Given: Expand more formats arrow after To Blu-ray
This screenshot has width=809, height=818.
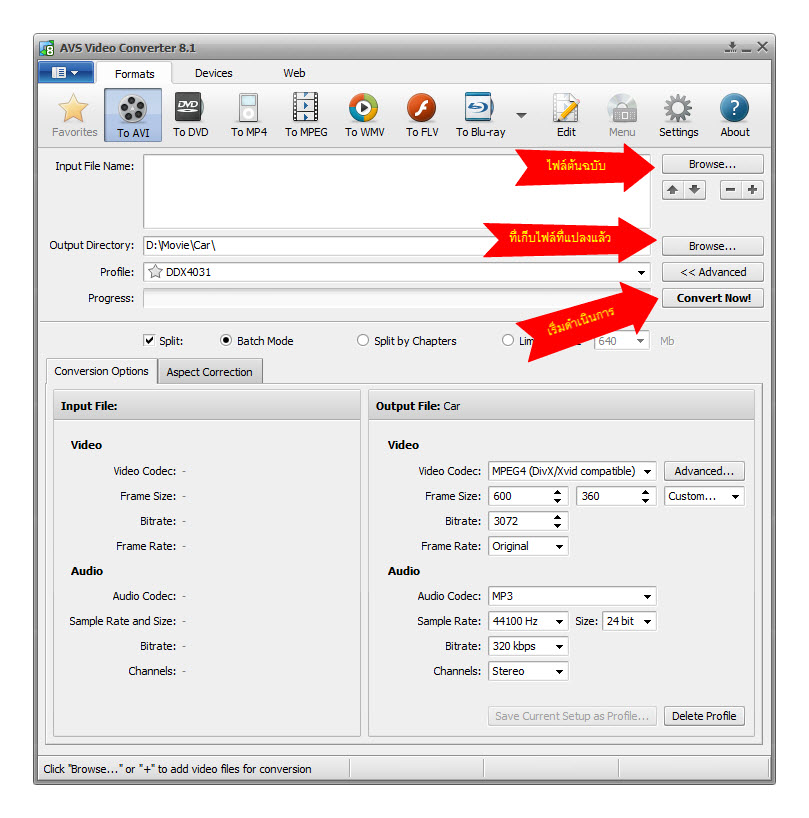Looking at the screenshot, I should point(521,115).
